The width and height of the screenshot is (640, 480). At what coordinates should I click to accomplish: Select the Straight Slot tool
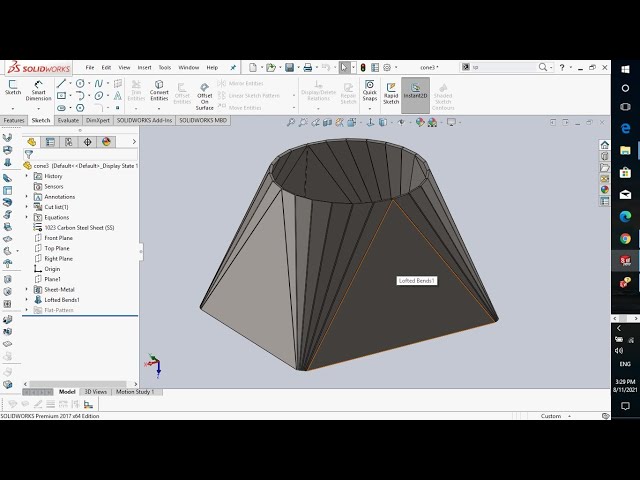[61, 108]
